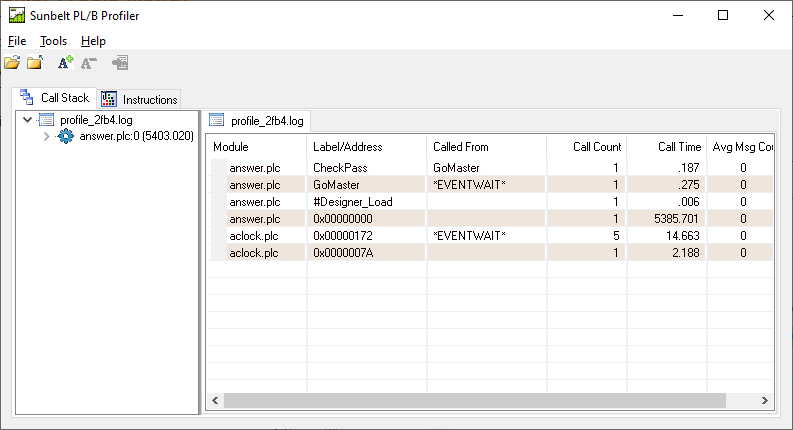Collapse the profile_2fb4.log tree node
The width and height of the screenshot is (793, 430).
pyautogui.click(x=28, y=120)
